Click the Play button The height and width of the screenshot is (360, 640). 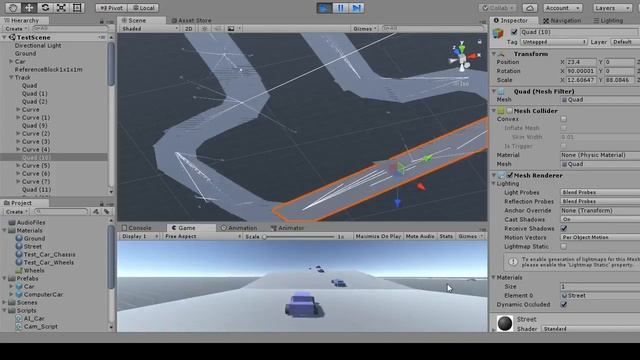324,8
